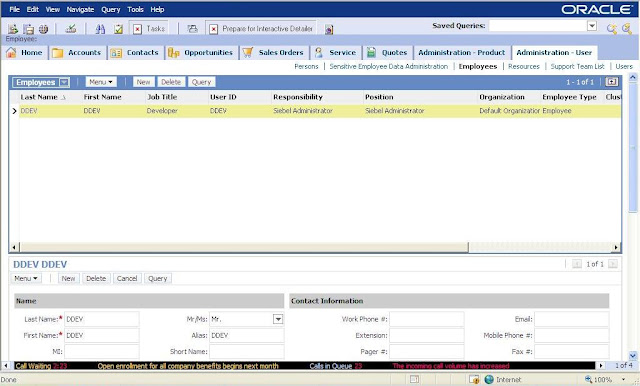Screen dimensions: 640x386
Task: Open the Resources view link
Action: click(x=524, y=67)
